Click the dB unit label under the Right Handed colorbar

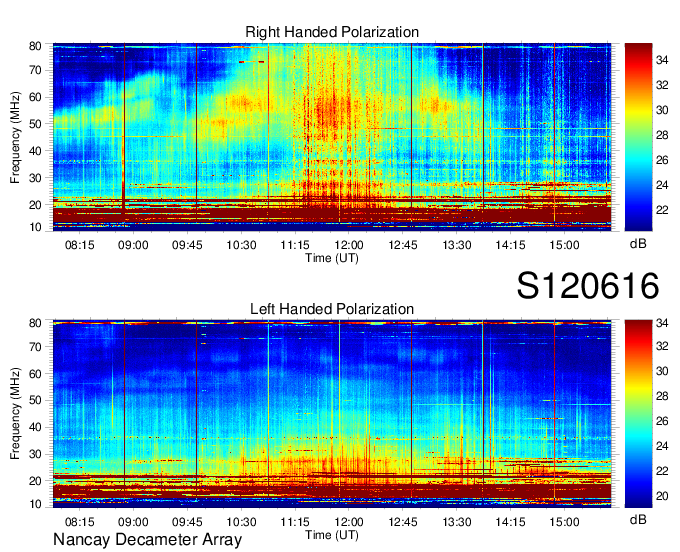coord(638,244)
